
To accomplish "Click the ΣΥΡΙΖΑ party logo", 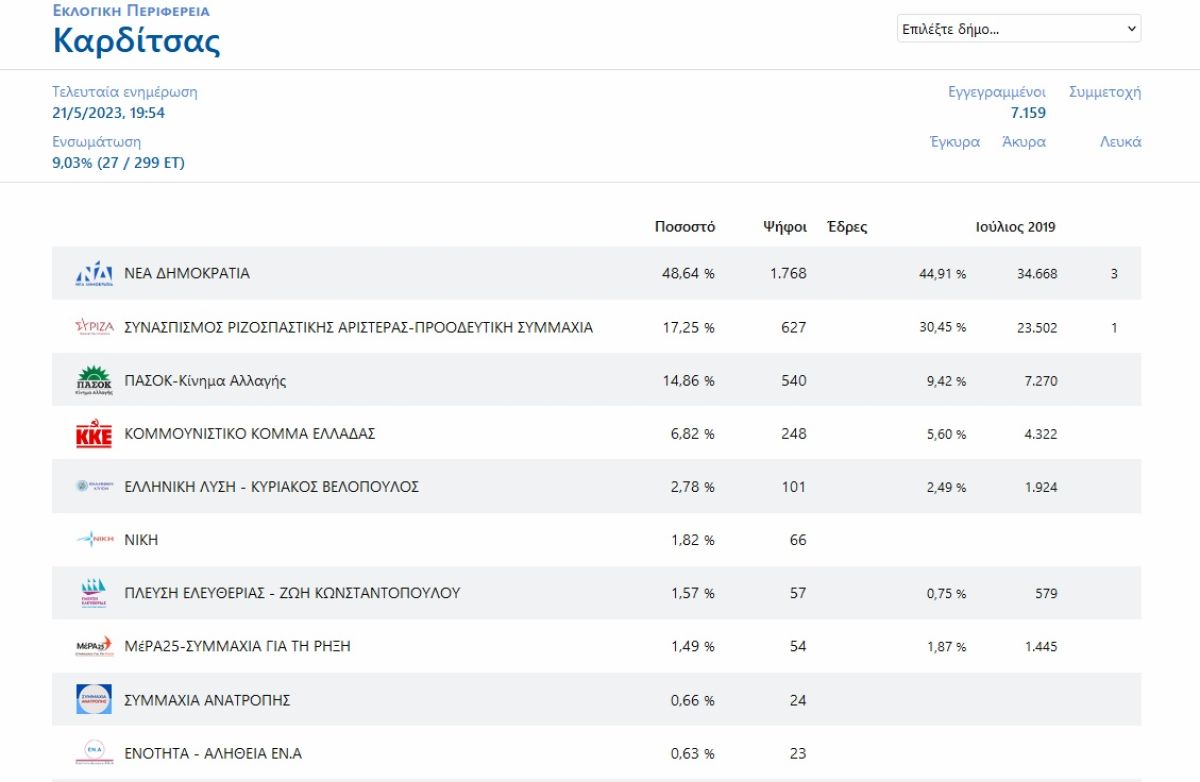I will click(x=94, y=327).
